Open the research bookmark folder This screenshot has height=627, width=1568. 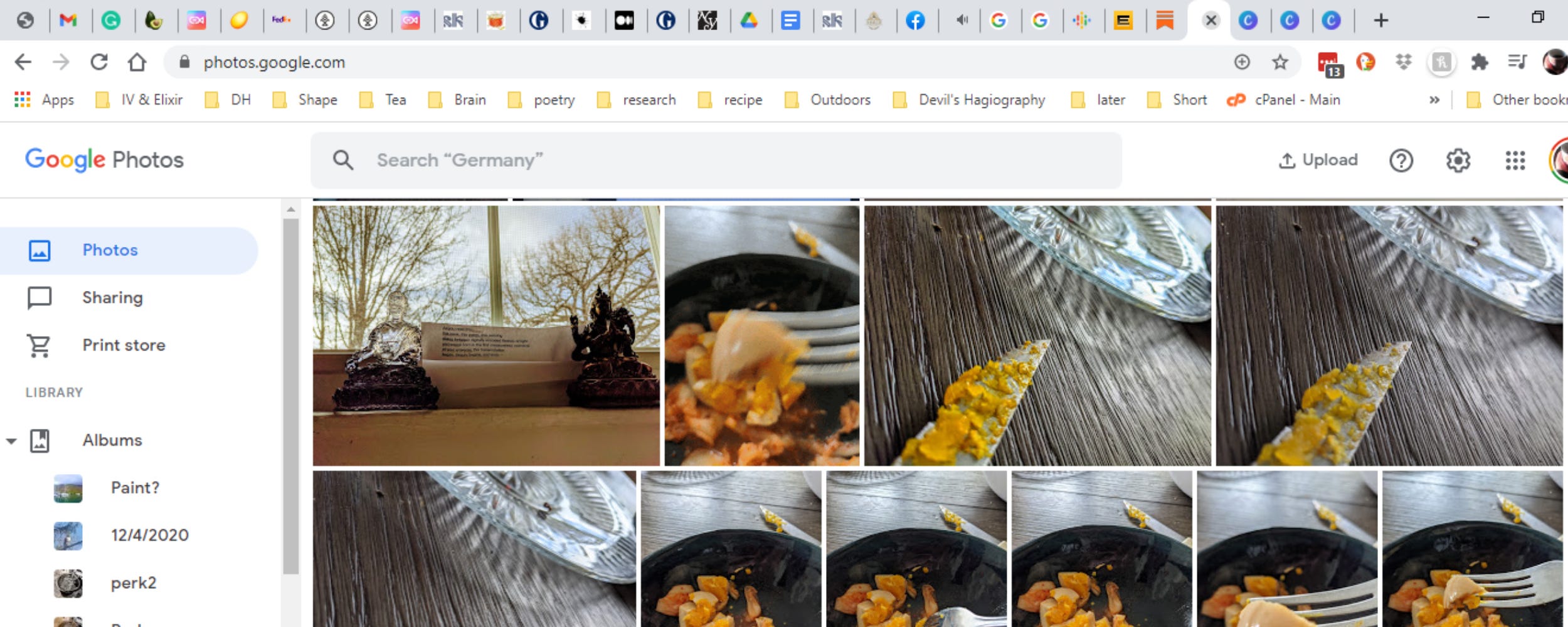(x=637, y=100)
